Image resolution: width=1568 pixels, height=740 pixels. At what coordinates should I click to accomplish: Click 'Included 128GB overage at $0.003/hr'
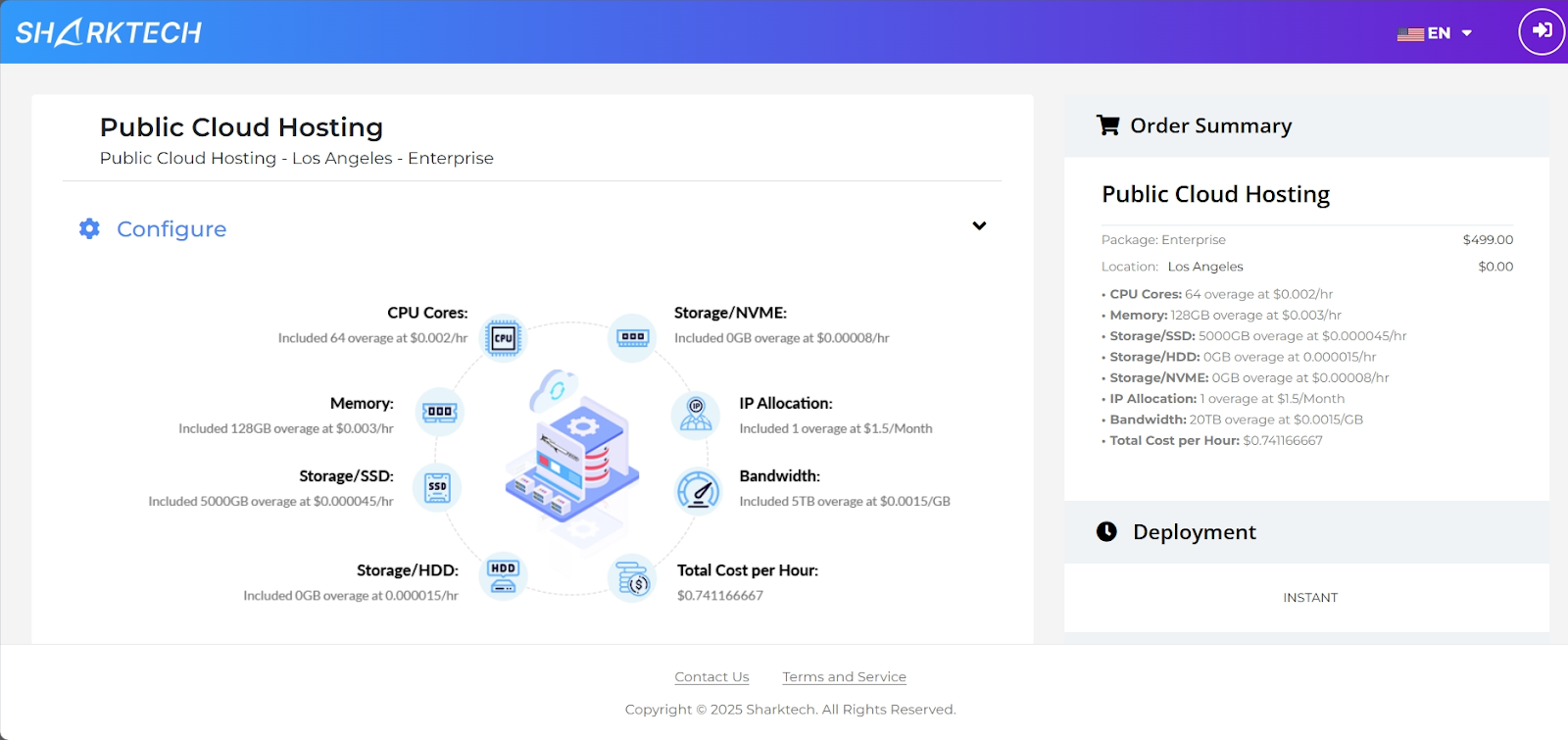(x=286, y=428)
